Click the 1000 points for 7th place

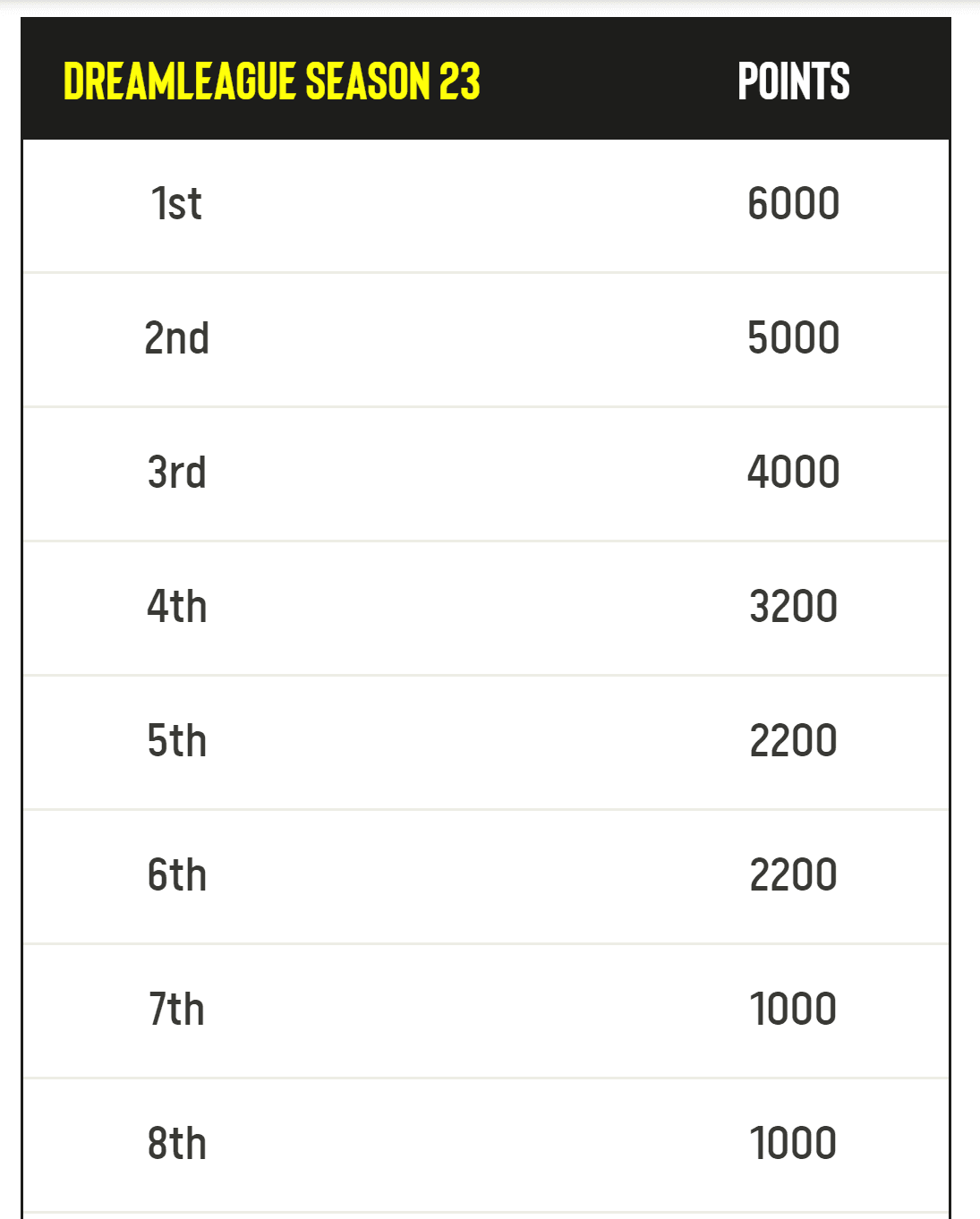point(793,1010)
